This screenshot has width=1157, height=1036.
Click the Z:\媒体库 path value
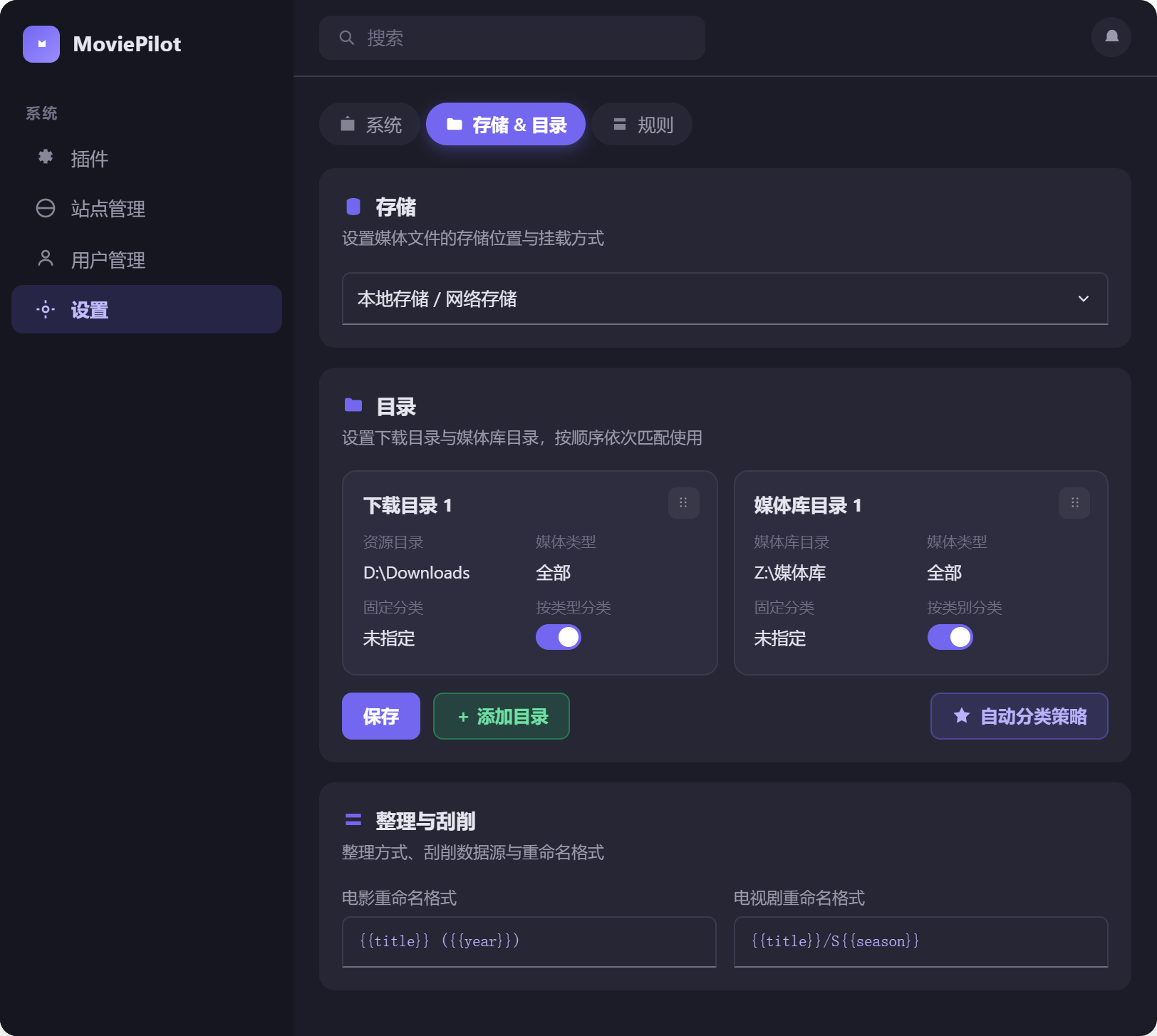789,573
